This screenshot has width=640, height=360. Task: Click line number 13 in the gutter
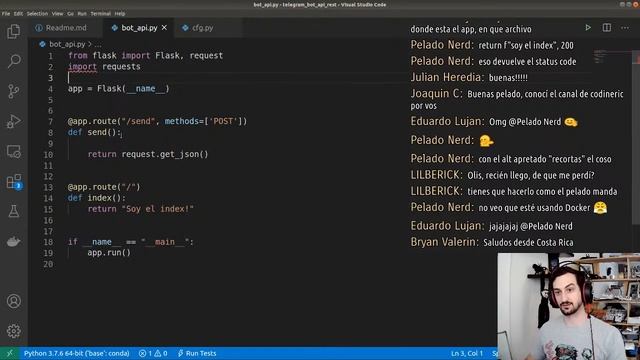tap(48, 187)
